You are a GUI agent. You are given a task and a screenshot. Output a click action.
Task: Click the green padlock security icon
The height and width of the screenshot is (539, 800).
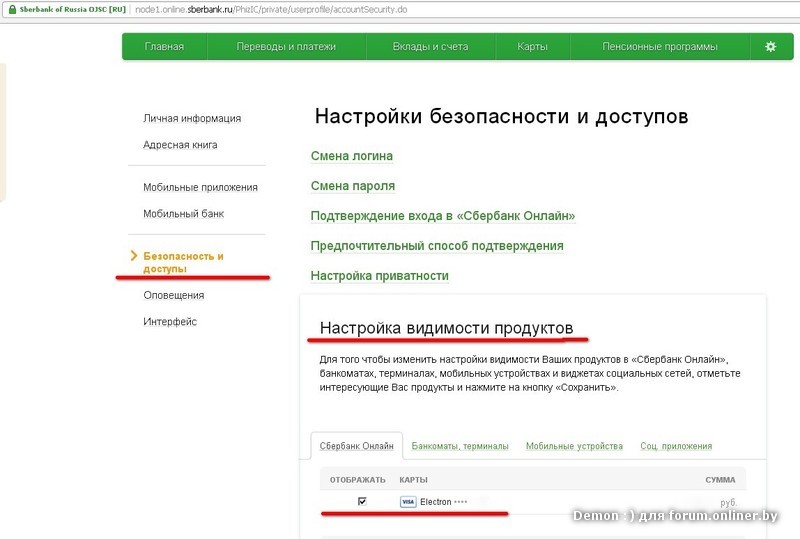[x=11, y=8]
